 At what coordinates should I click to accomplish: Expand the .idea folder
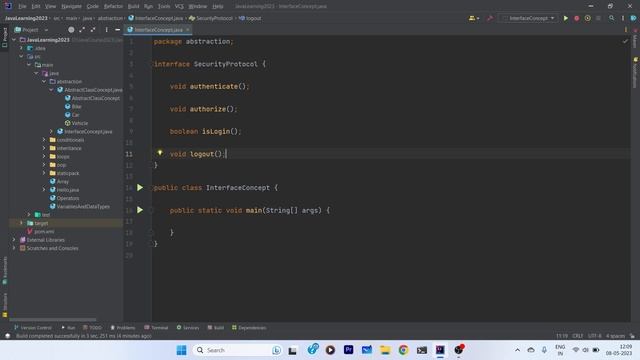click(21, 48)
